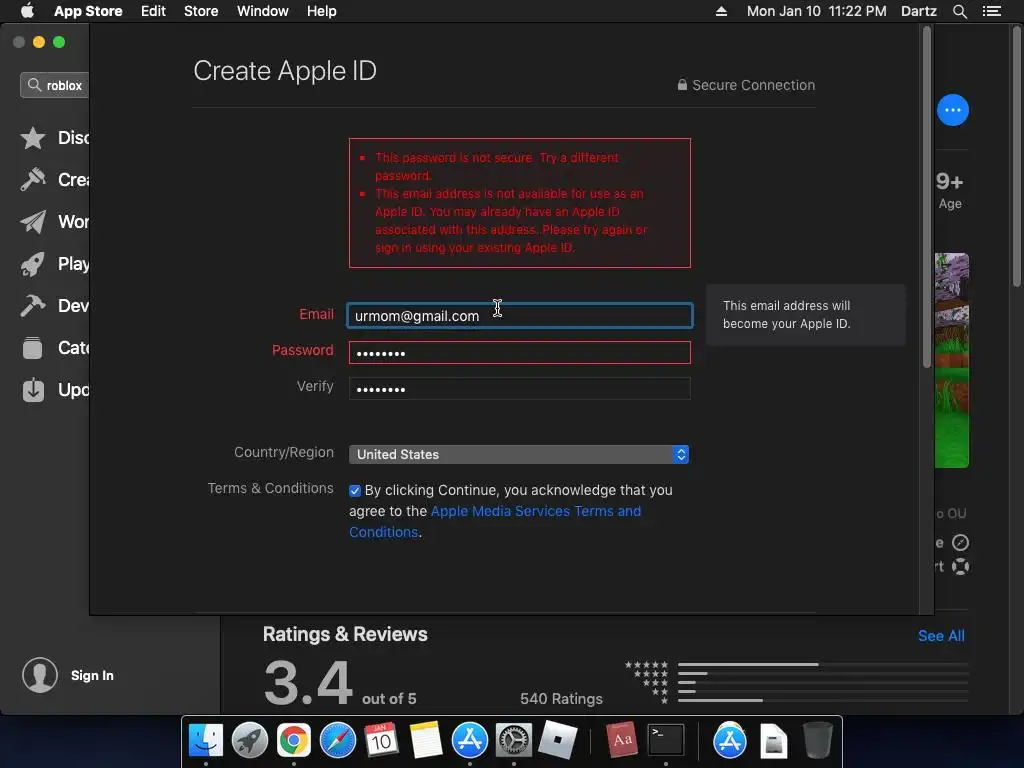Open the Trash in the dock
Image resolution: width=1024 pixels, height=768 pixels.
tap(817, 741)
